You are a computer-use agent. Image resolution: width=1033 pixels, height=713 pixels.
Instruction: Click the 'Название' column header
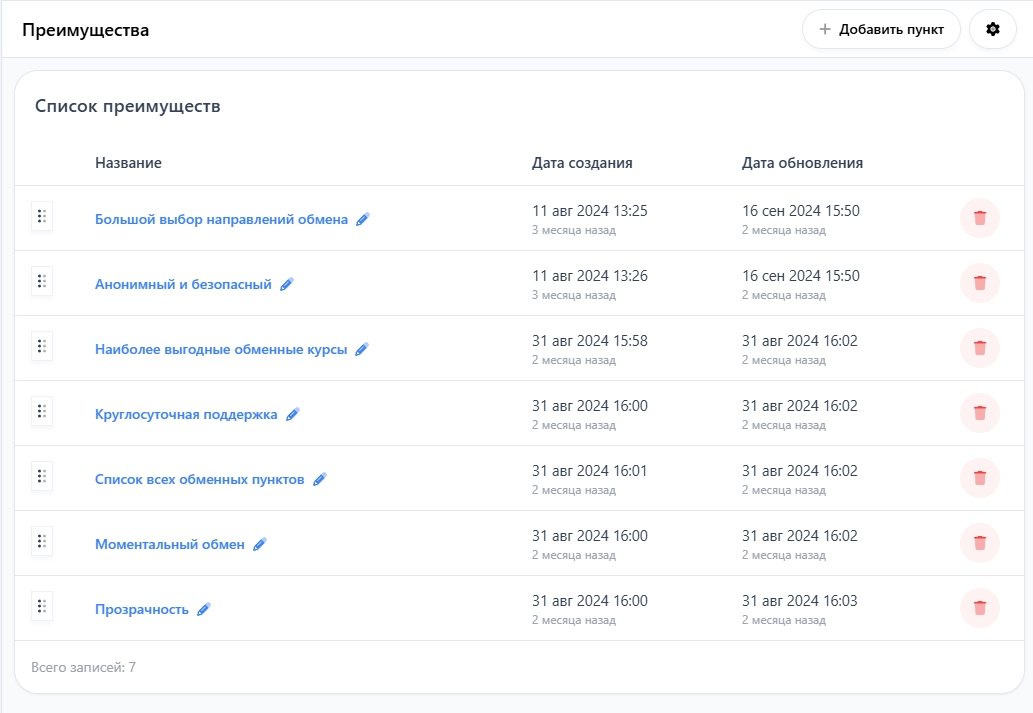click(x=128, y=163)
